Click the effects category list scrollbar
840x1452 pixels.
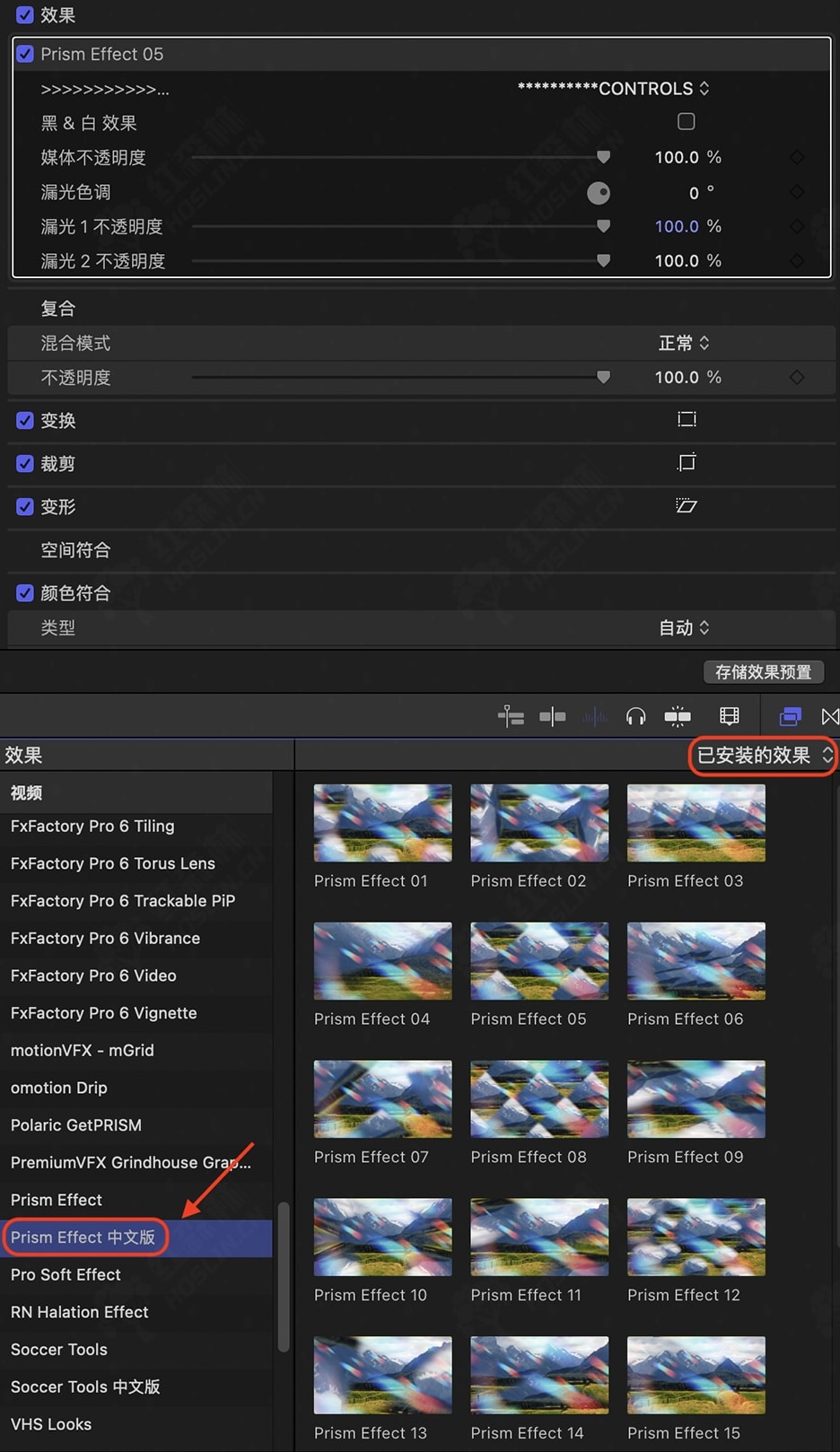284,1276
